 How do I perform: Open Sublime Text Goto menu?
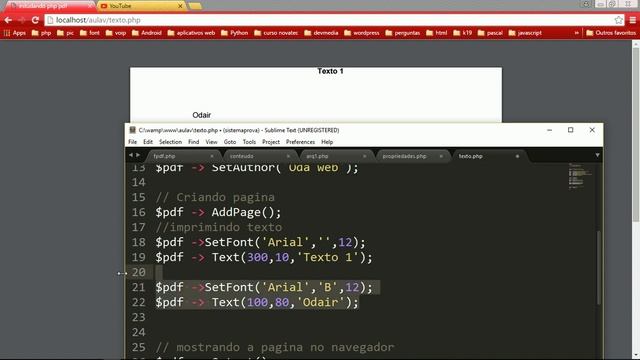(230, 142)
